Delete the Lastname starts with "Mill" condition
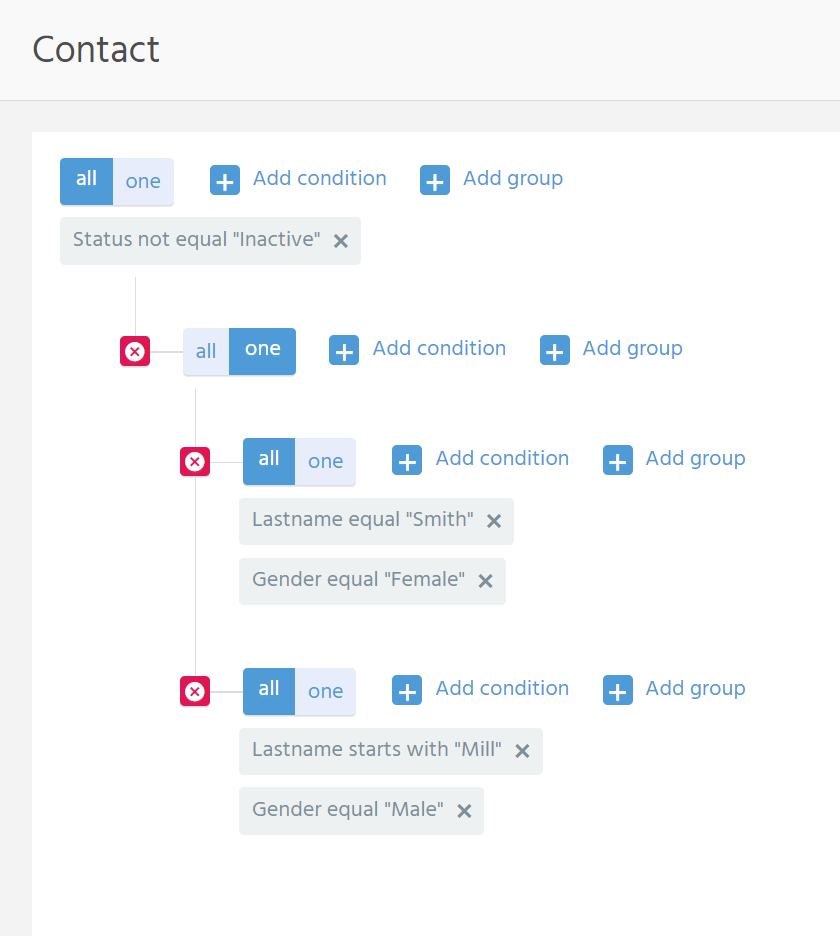The image size is (840, 936). (x=522, y=751)
